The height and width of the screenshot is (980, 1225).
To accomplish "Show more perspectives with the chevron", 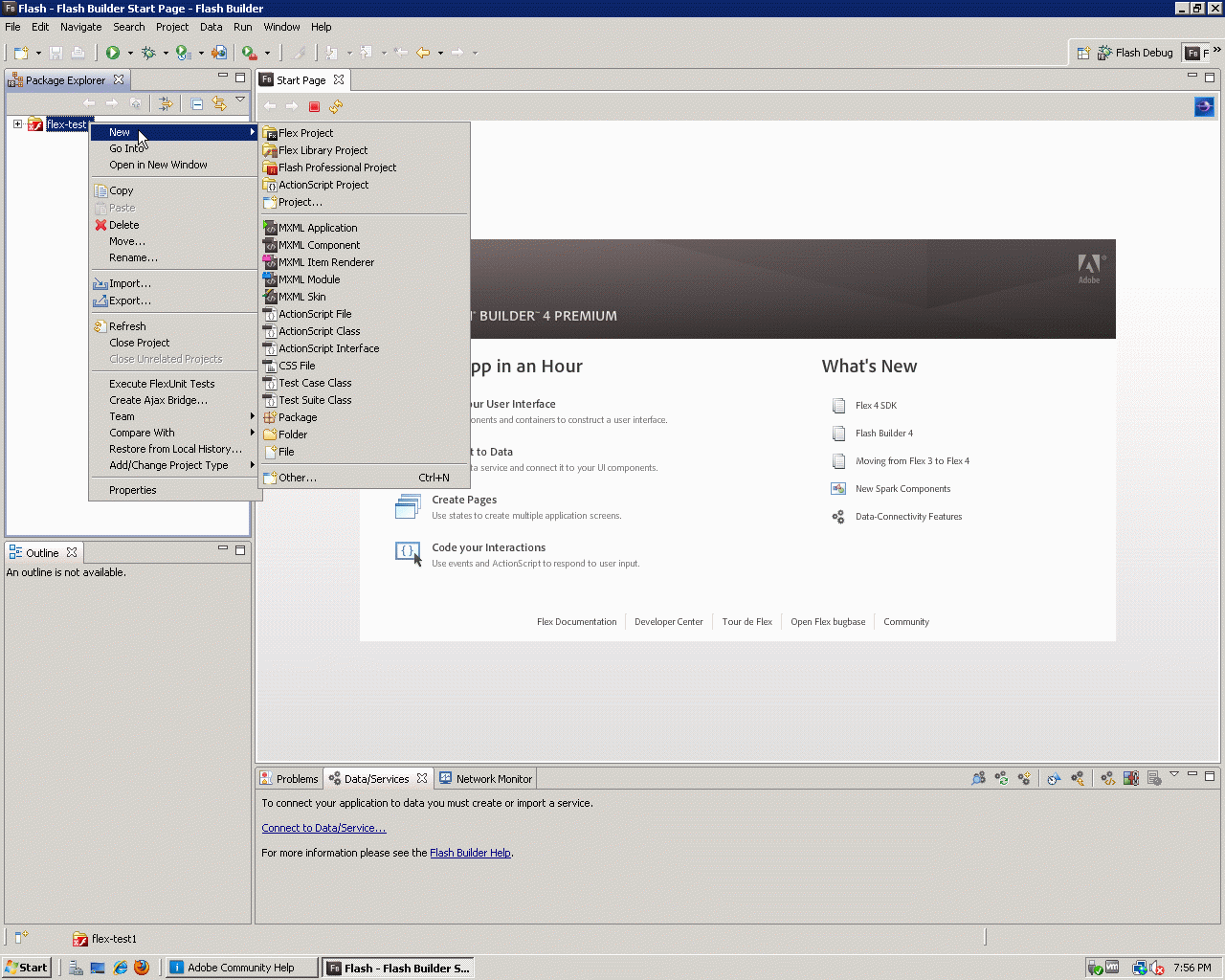I will (1217, 50).
